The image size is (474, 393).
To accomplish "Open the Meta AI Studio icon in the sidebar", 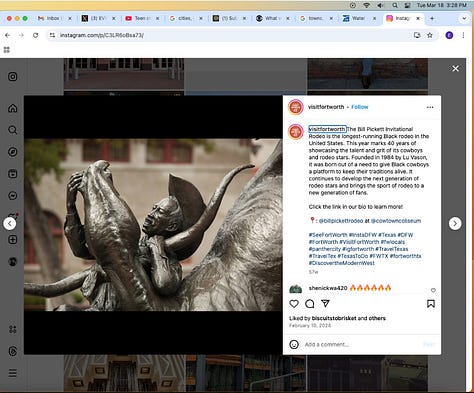I will tap(13, 329).
